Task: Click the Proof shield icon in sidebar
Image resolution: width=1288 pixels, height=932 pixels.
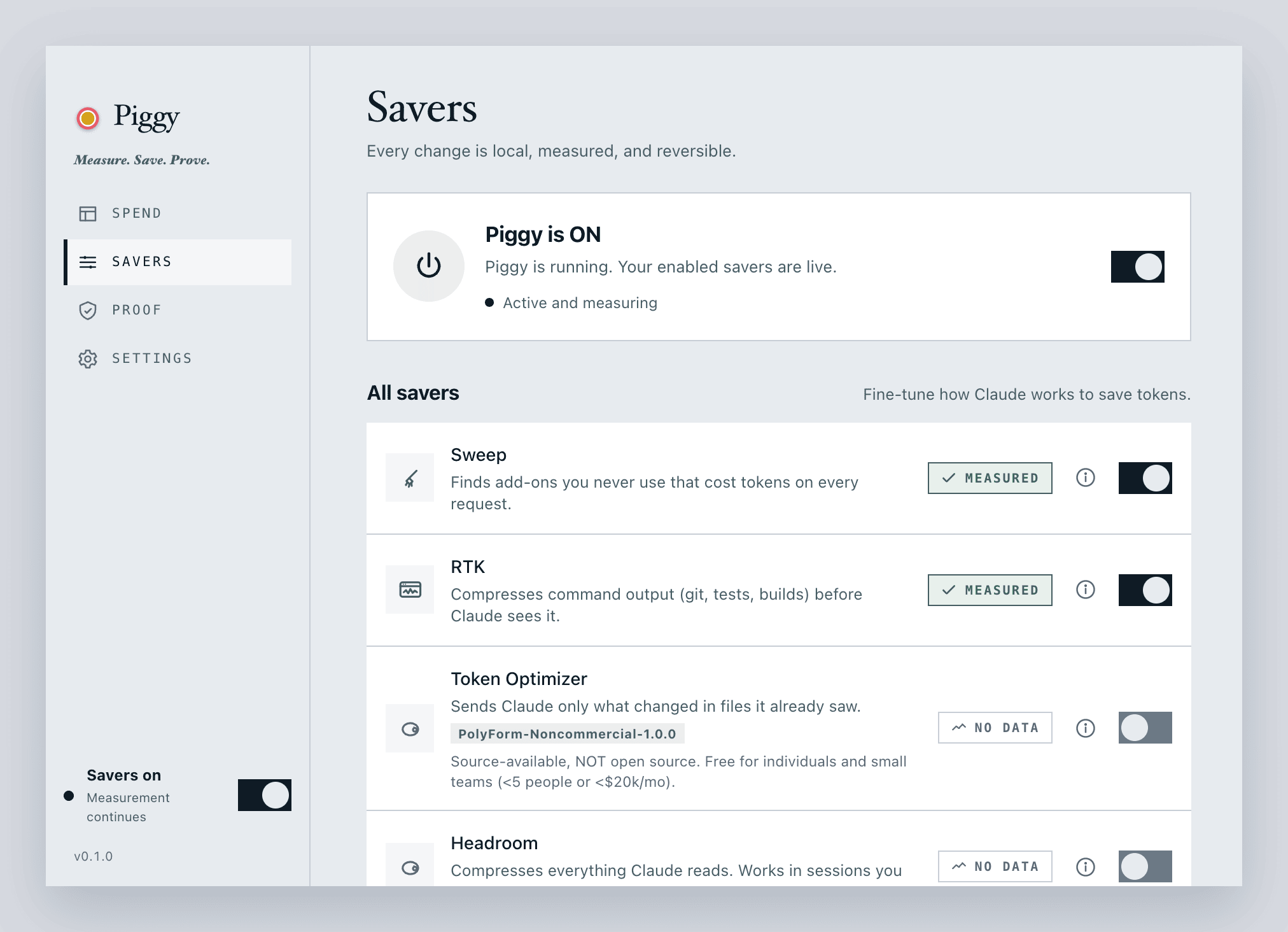Action: click(88, 310)
